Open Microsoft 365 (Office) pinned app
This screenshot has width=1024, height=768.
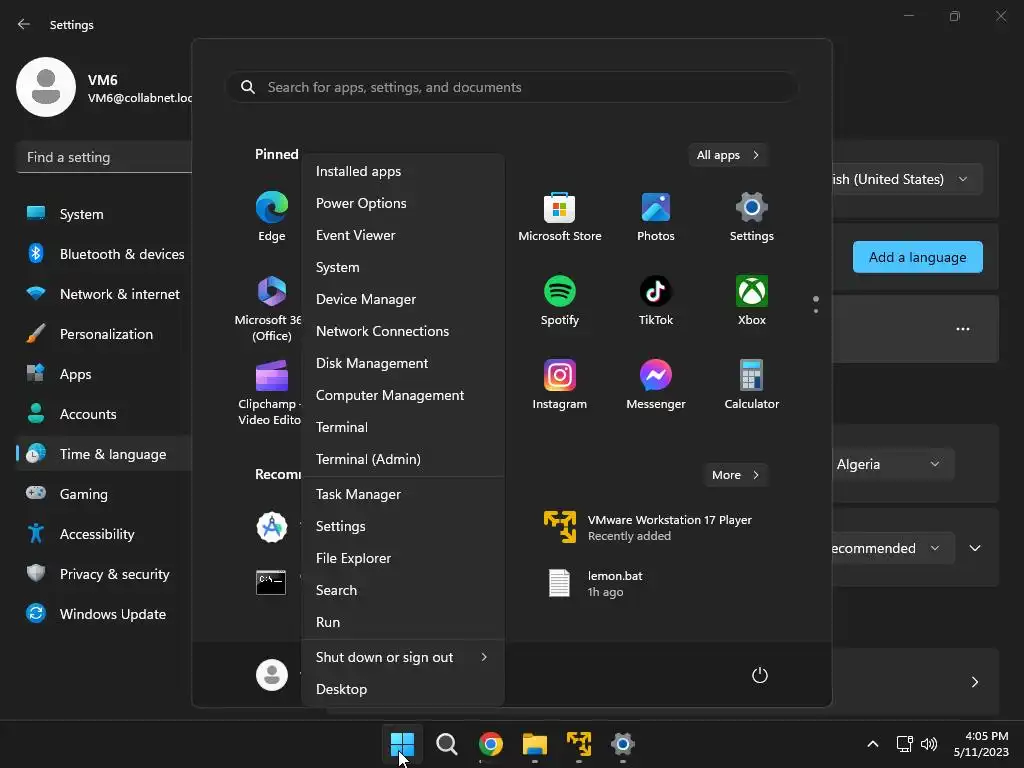coord(269,308)
